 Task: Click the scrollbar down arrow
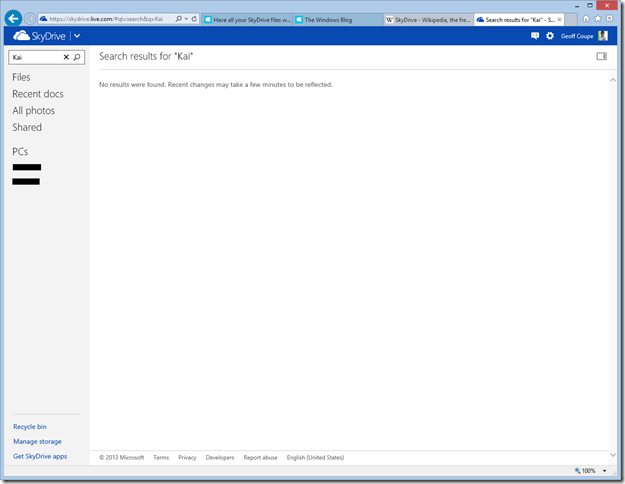(x=613, y=455)
